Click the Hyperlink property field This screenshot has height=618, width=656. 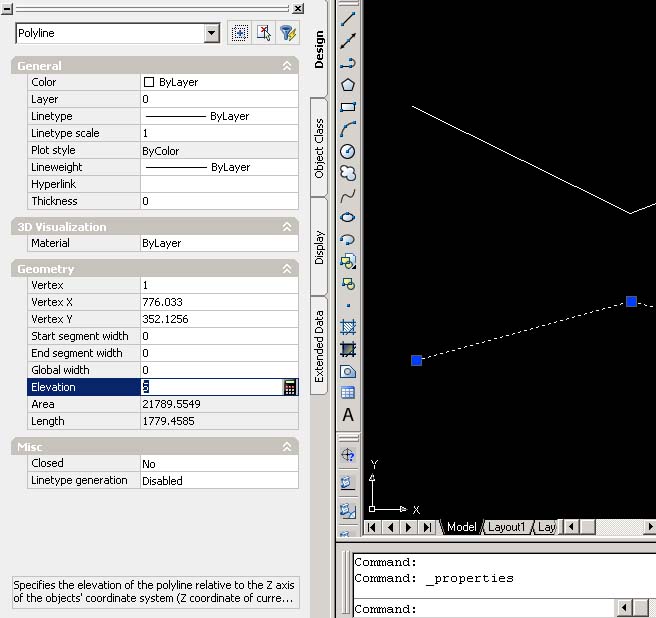pos(219,184)
